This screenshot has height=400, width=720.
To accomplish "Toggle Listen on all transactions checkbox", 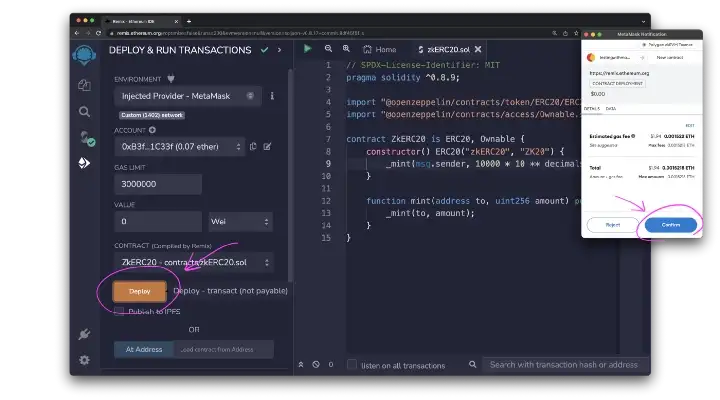I will tap(352, 365).
